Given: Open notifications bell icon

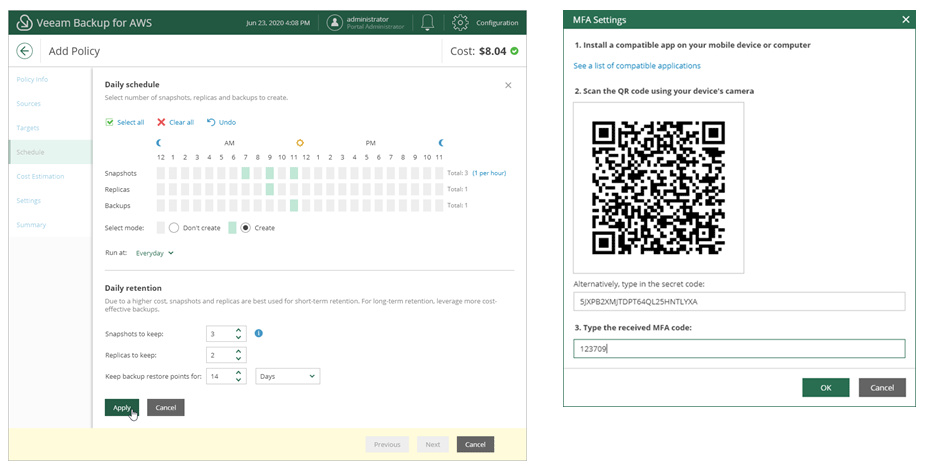Looking at the screenshot, I should point(428,23).
